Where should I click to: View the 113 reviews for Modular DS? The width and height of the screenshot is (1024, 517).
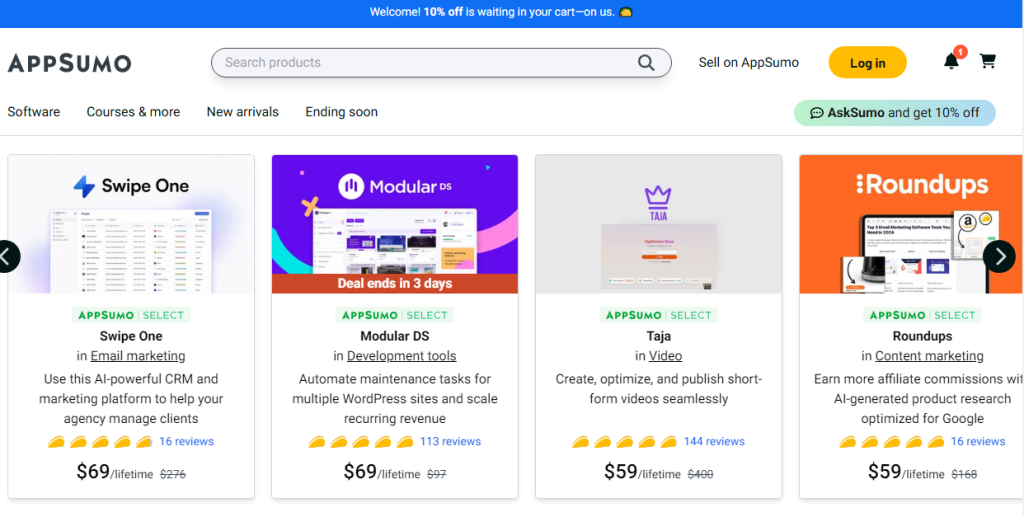450,441
